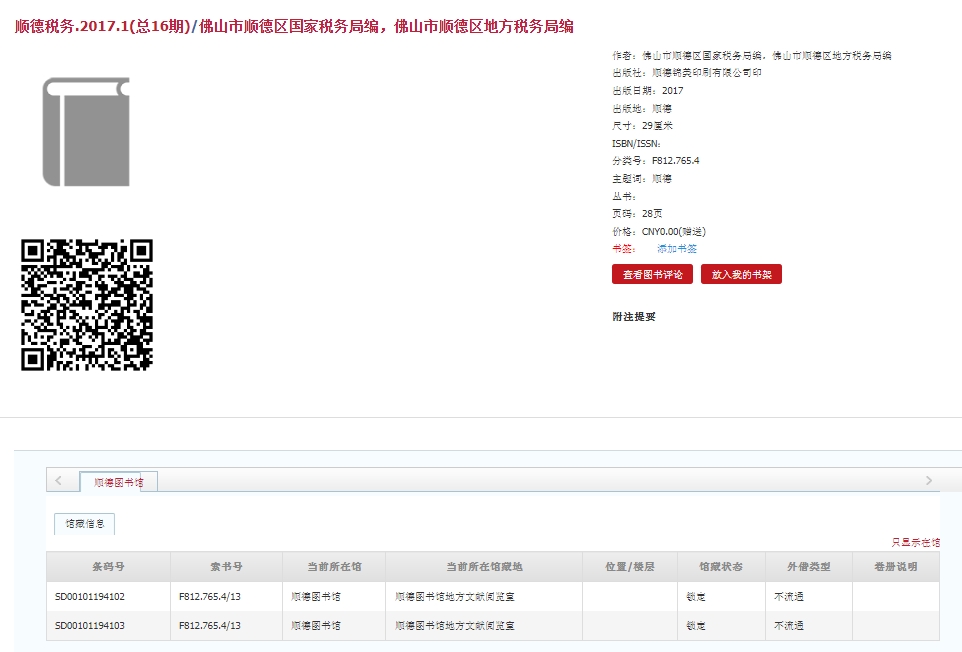Click the right arrow of library tabs
The image size is (962, 652).
(929, 480)
